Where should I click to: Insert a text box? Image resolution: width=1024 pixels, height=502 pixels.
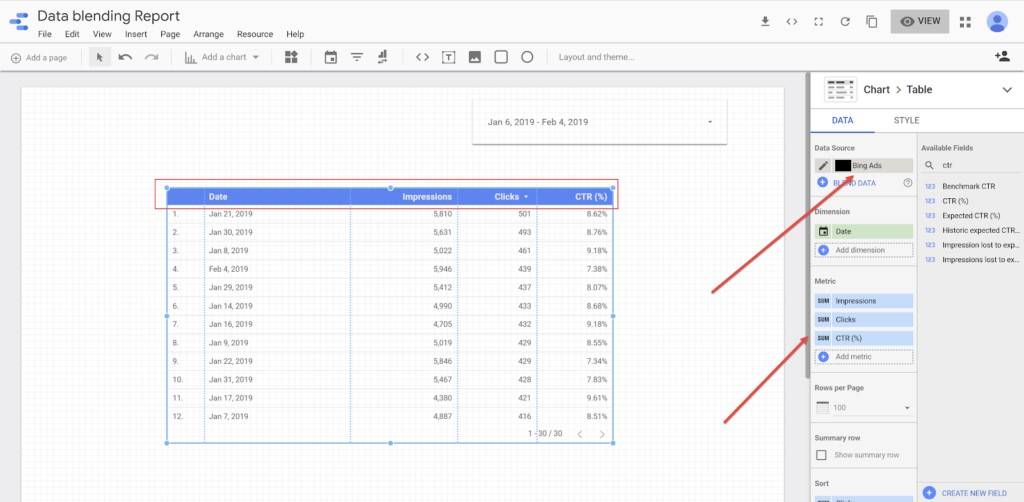[449, 57]
